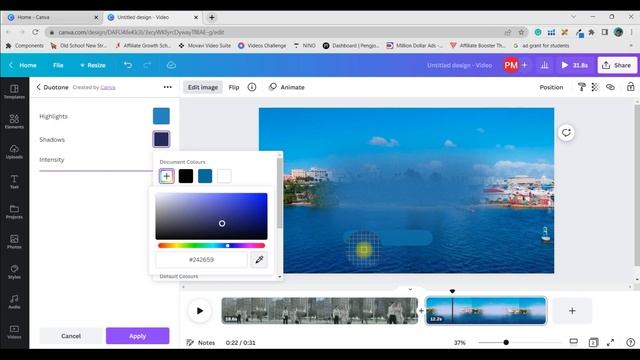Click the Share button
This screenshot has height=360, width=640.
point(617,65)
